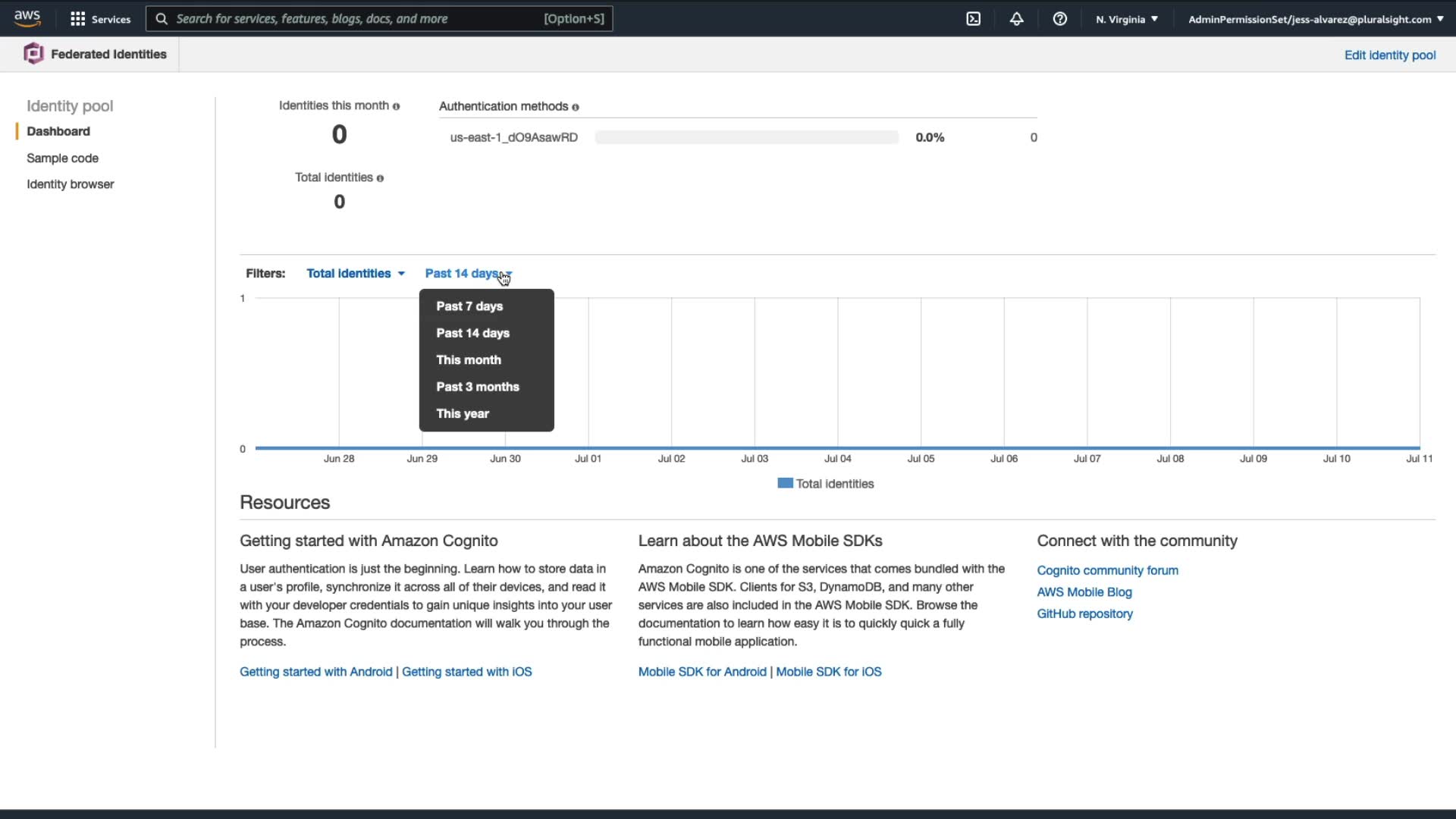Click info icon next to Identities this month
1456x819 pixels.
point(396,107)
